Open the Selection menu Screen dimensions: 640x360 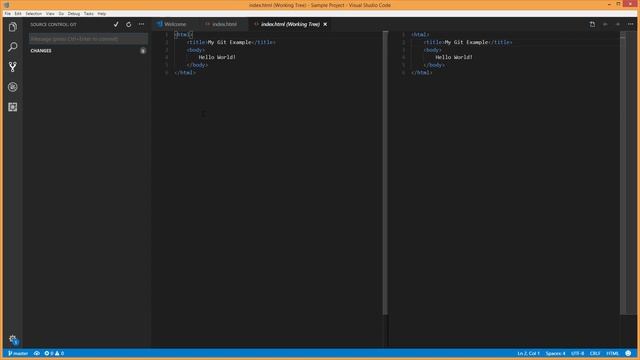34,13
